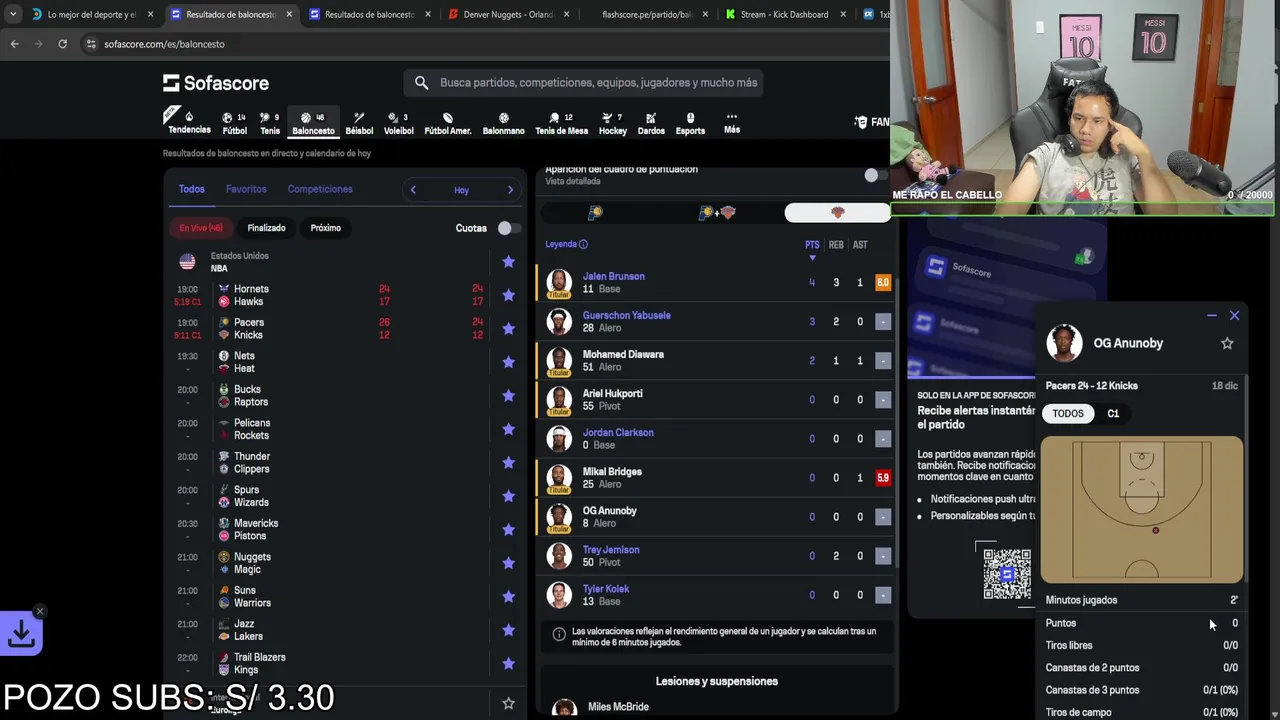Open the tab search dropdown in browser
The image size is (1280, 720).
coord(13,14)
